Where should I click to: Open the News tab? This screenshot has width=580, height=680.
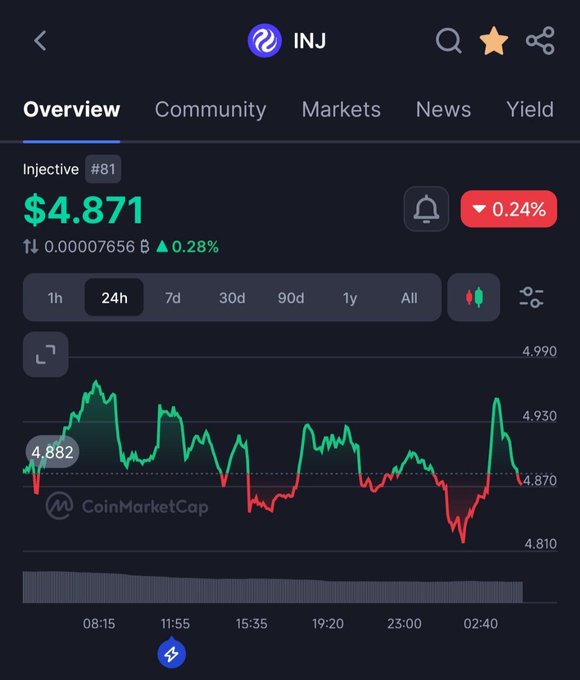[443, 109]
